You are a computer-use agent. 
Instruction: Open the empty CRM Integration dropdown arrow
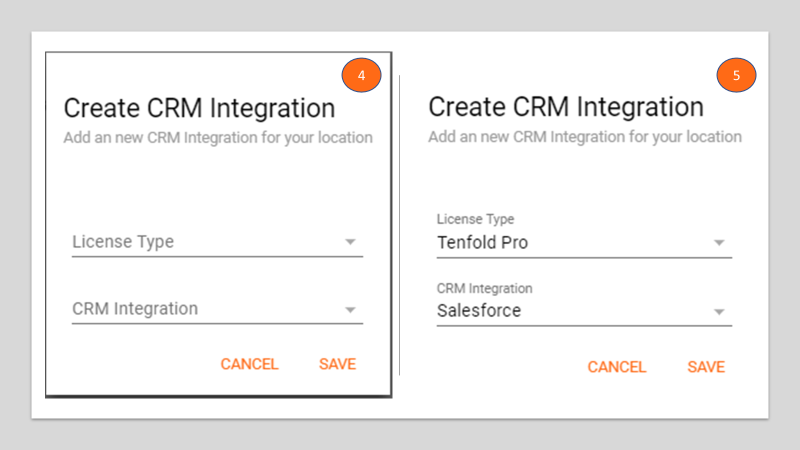pos(350,310)
